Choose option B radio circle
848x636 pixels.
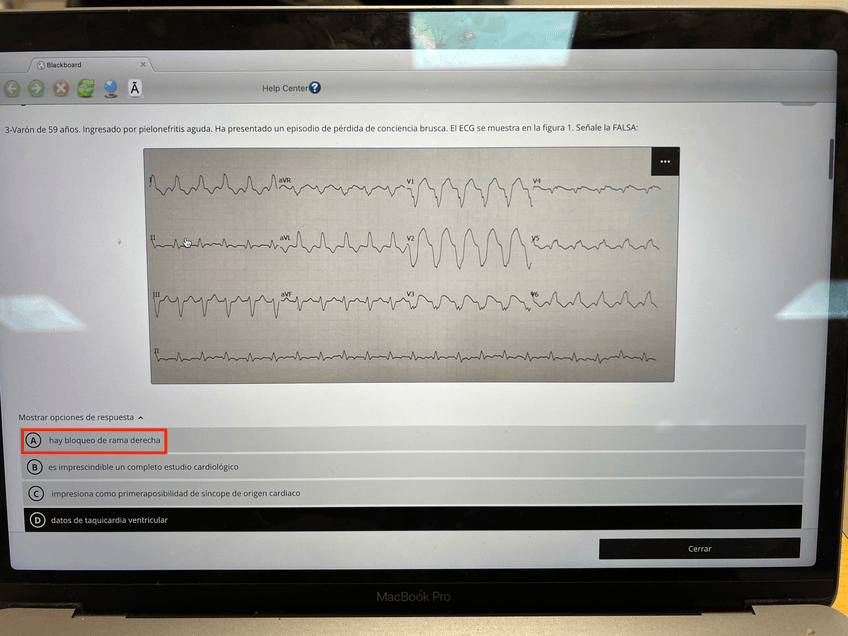click(35, 467)
